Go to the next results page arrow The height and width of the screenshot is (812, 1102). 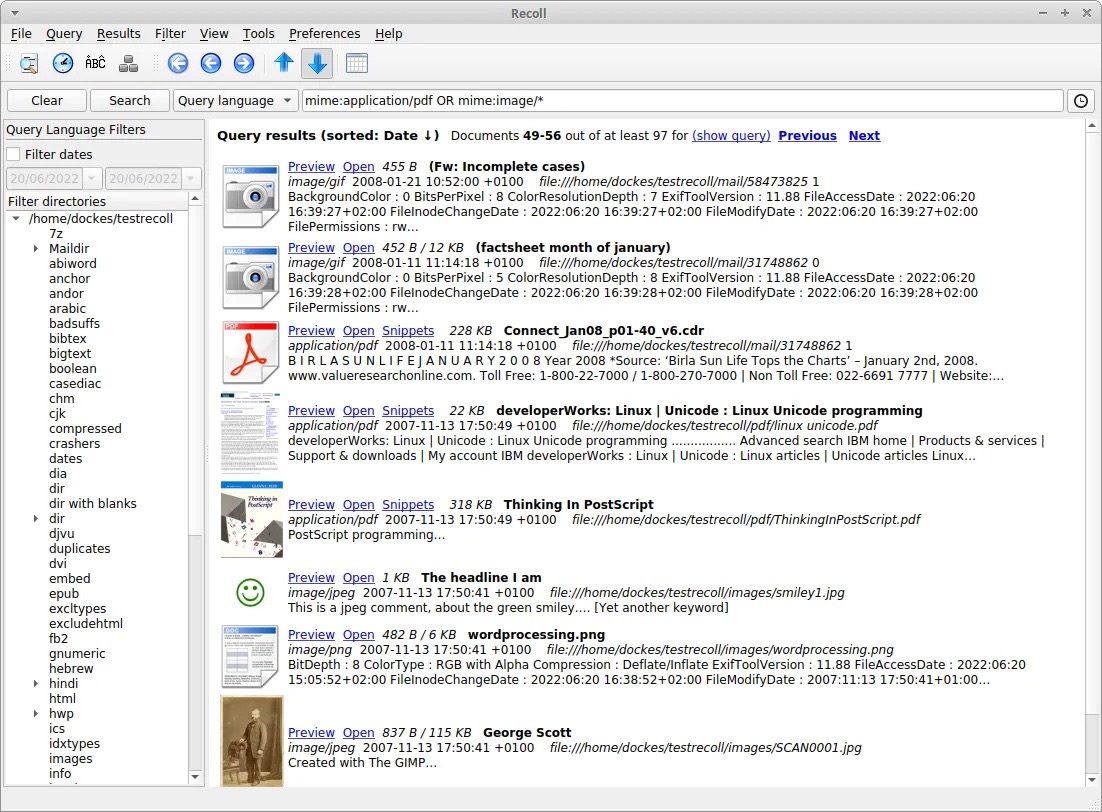(x=243, y=63)
